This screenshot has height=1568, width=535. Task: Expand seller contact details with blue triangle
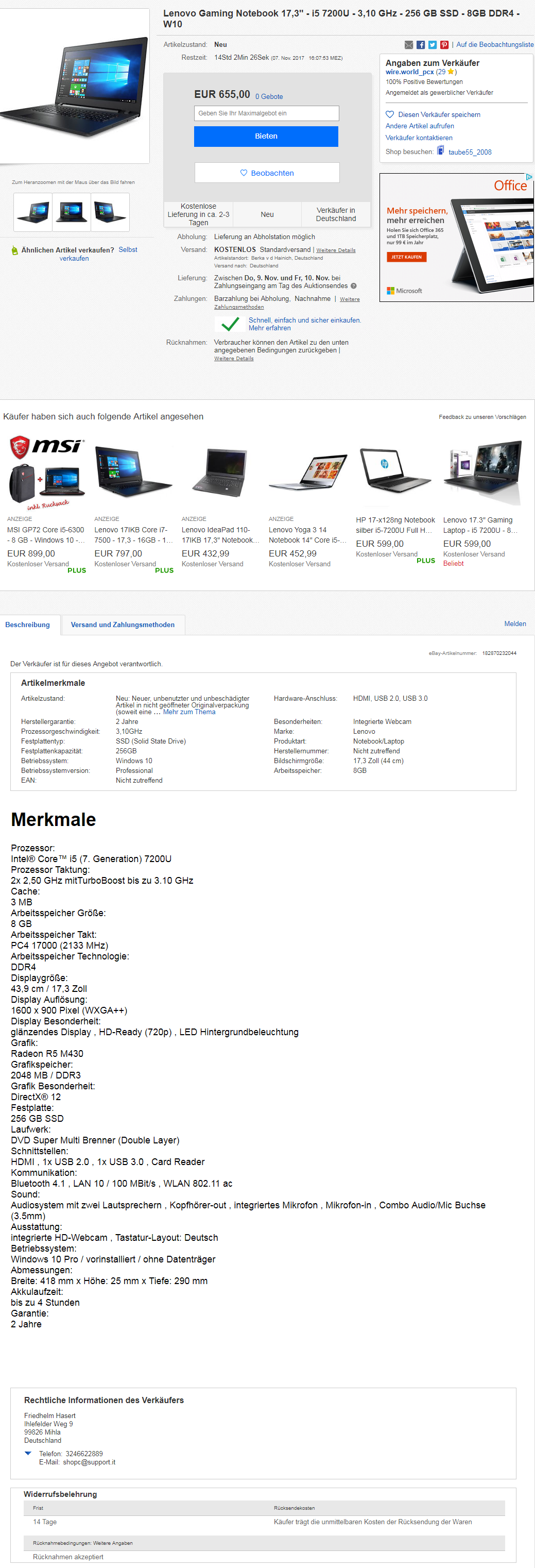click(x=28, y=1453)
